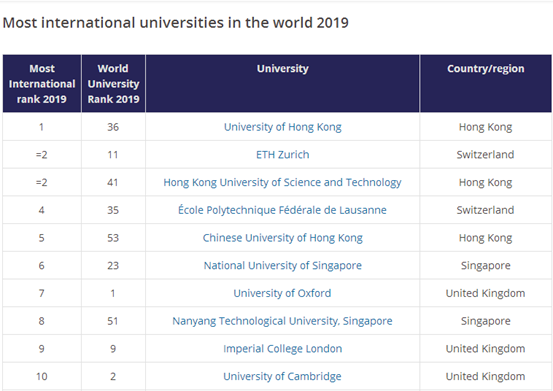Click the 'World University Rank 2019' column header
Image resolution: width=553 pixels, height=391 pixels.
(113, 84)
